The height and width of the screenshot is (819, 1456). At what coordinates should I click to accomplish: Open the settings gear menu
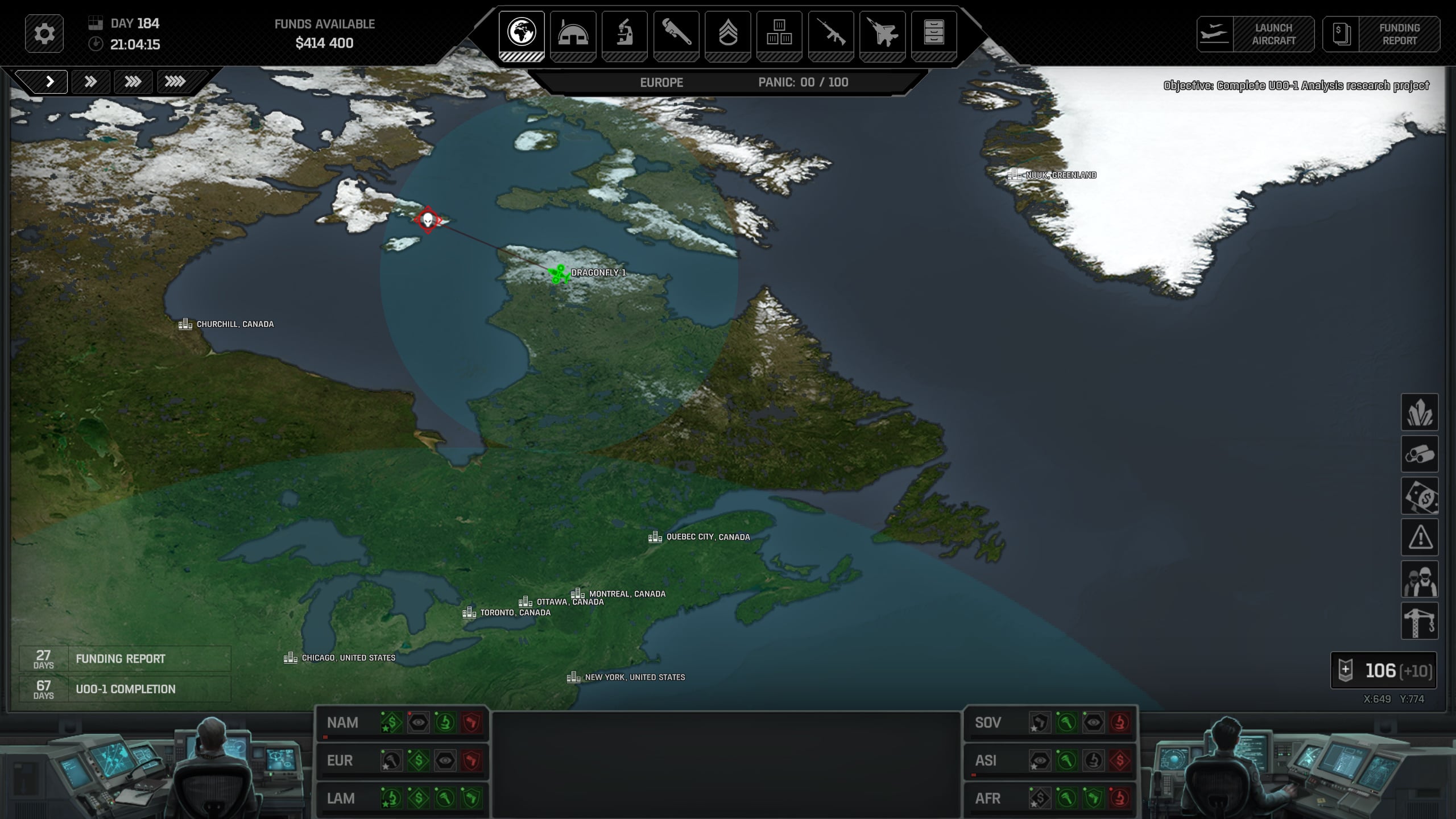click(x=44, y=34)
